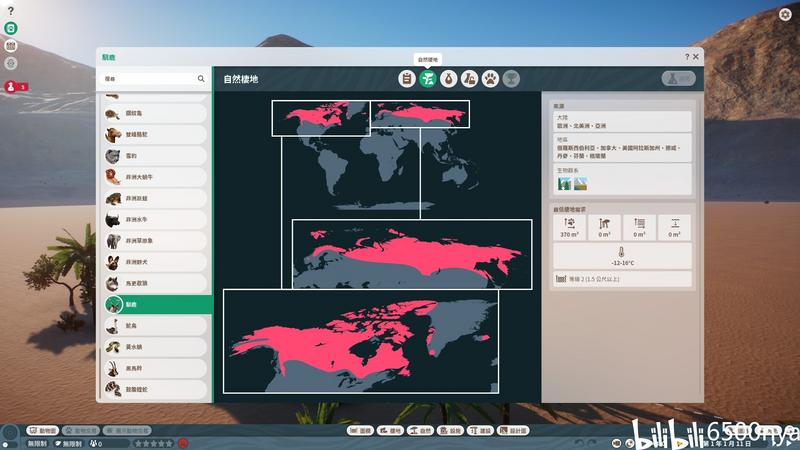
Task: Click the greyed research button in header
Action: pos(679,79)
